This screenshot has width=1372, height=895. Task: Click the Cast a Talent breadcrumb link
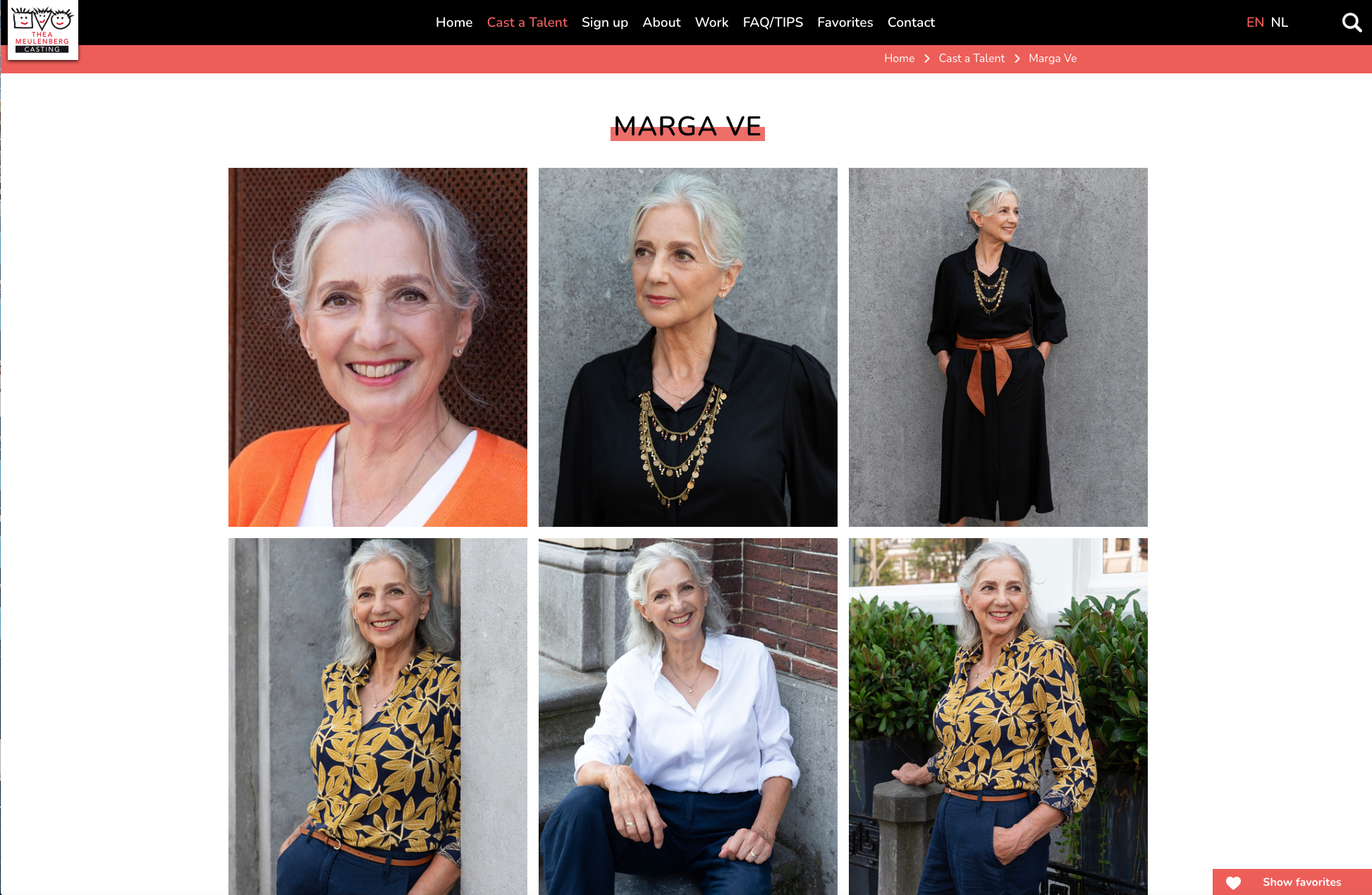(x=972, y=59)
